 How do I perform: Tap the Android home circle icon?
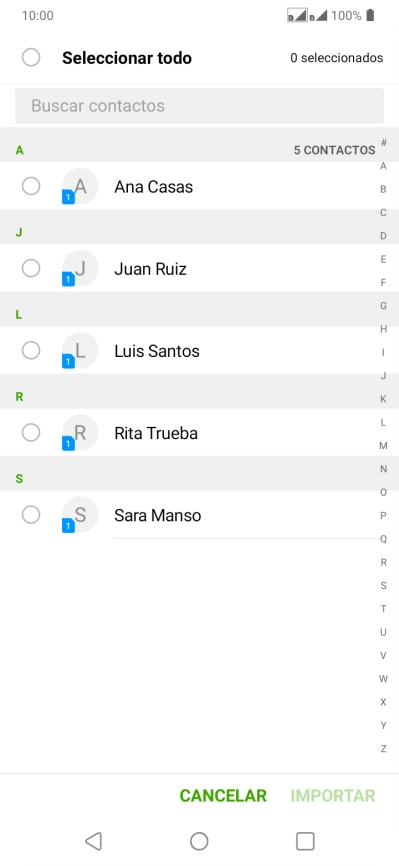(x=199, y=841)
